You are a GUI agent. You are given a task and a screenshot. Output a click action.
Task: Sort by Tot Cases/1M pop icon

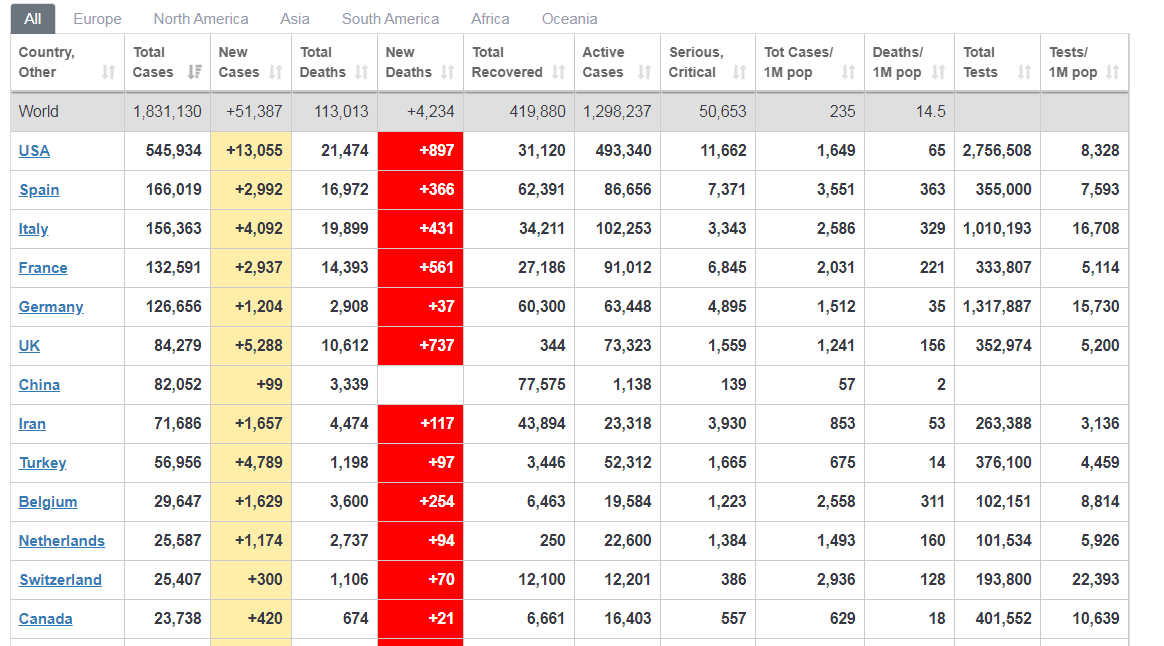click(x=848, y=72)
